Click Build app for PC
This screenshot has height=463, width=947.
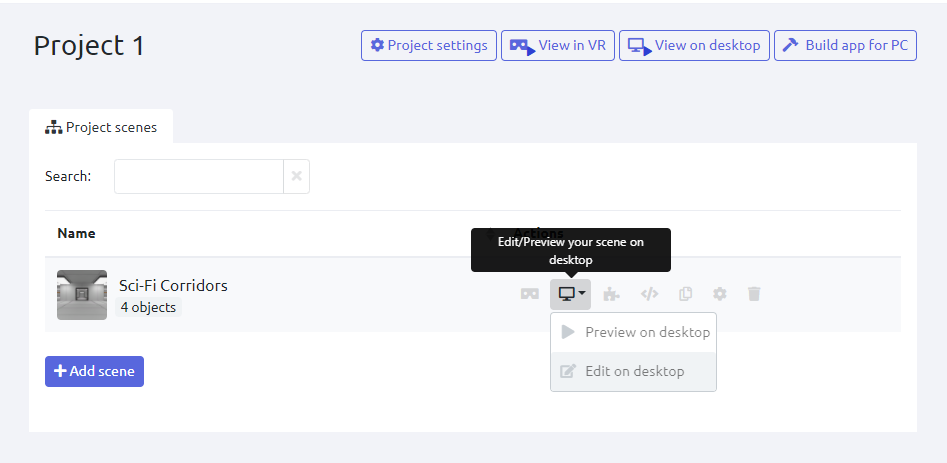(845, 45)
